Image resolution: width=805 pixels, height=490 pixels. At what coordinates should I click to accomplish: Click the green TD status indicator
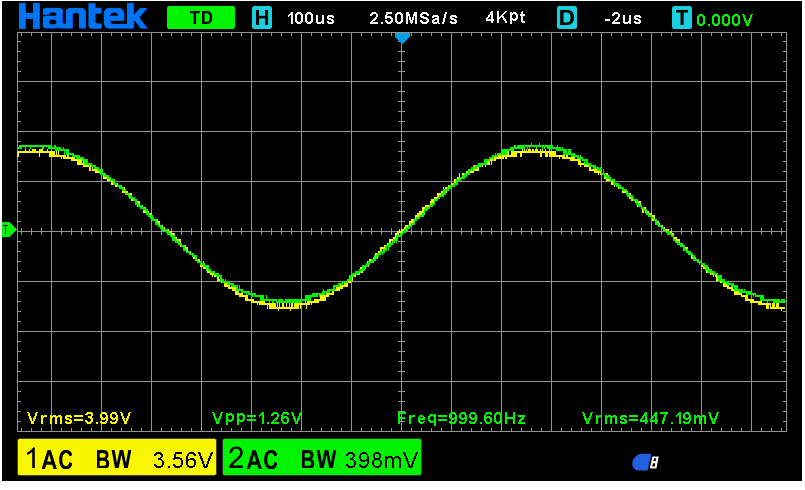coord(201,18)
